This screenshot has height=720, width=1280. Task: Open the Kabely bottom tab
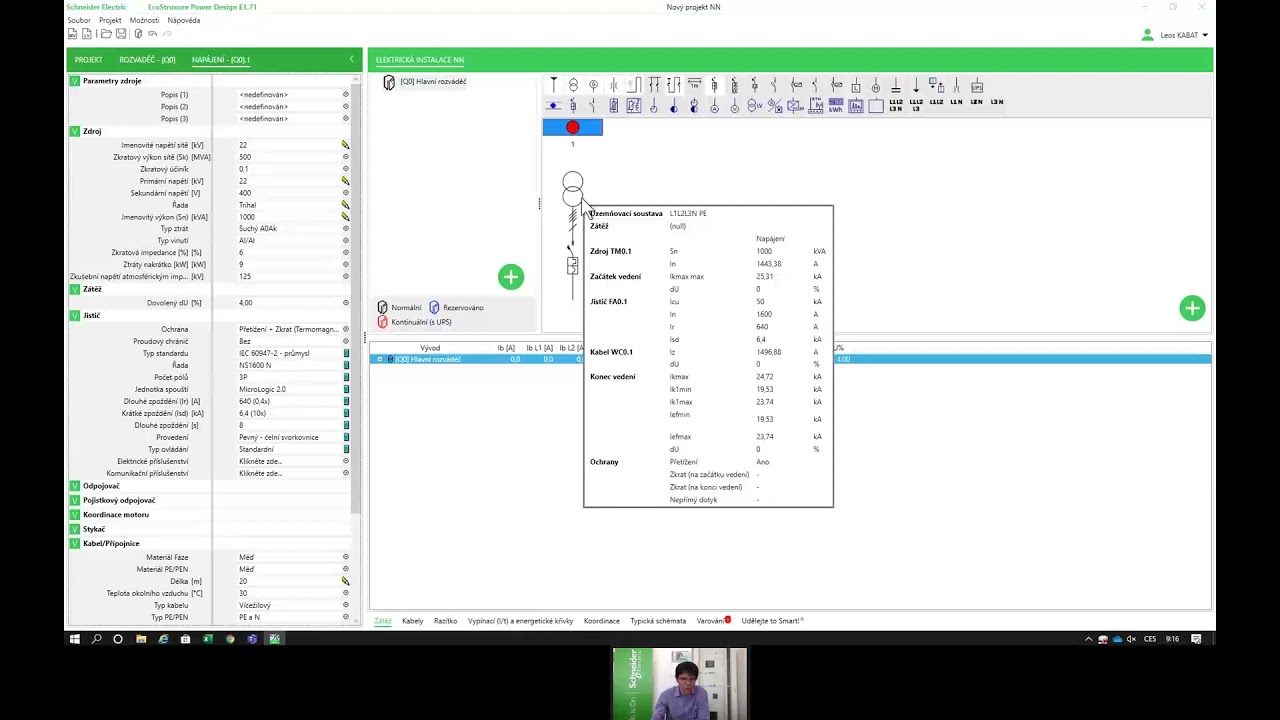click(413, 621)
